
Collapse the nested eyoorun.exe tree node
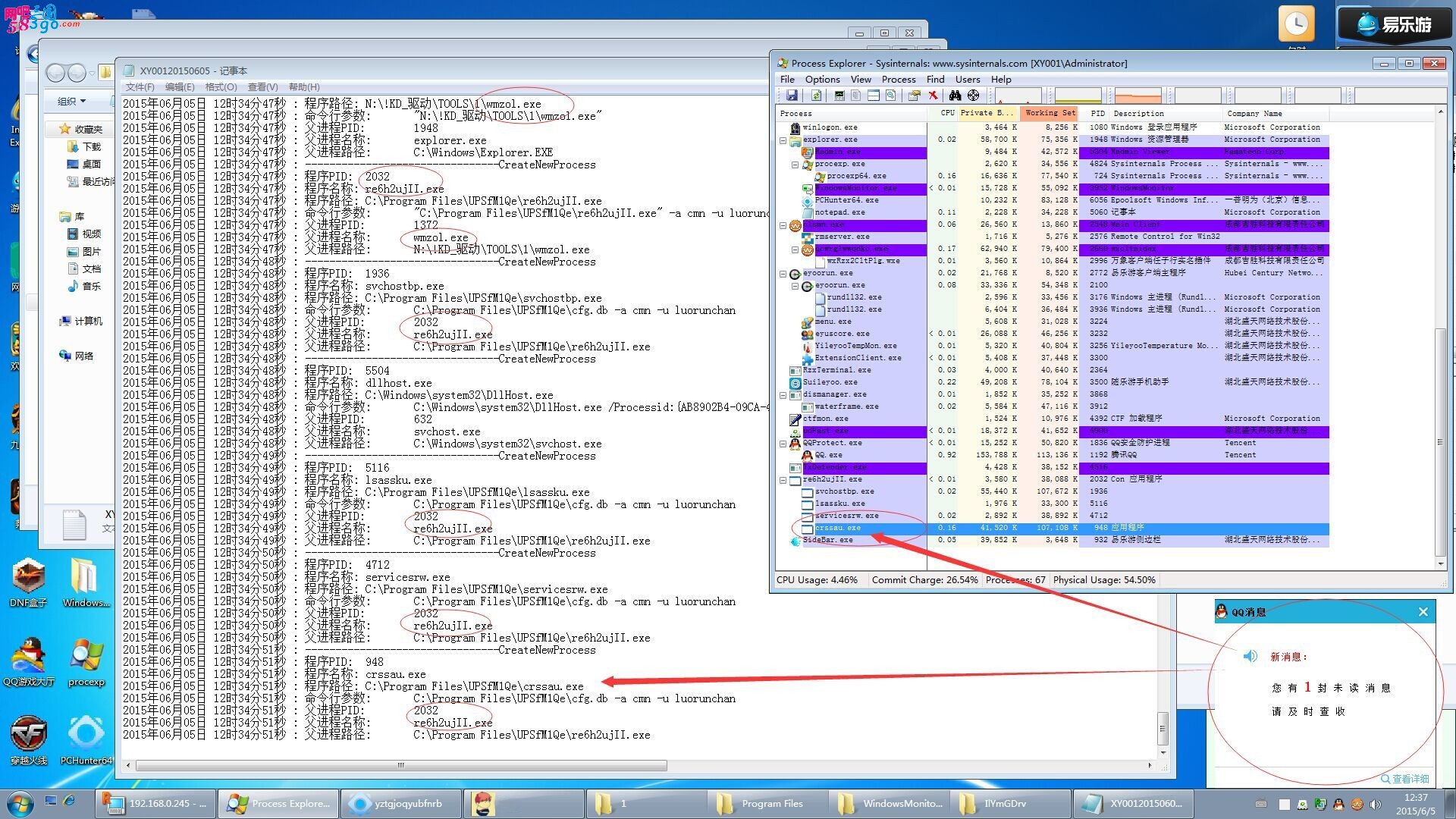click(x=795, y=286)
